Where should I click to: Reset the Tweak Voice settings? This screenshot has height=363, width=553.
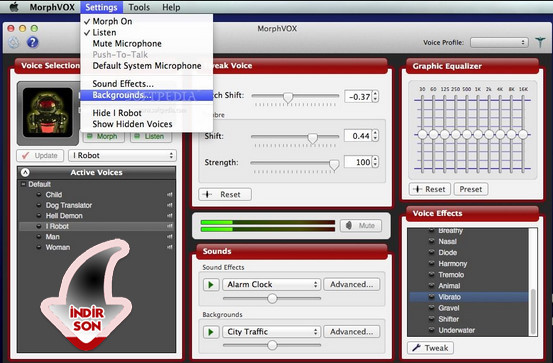coord(225,194)
